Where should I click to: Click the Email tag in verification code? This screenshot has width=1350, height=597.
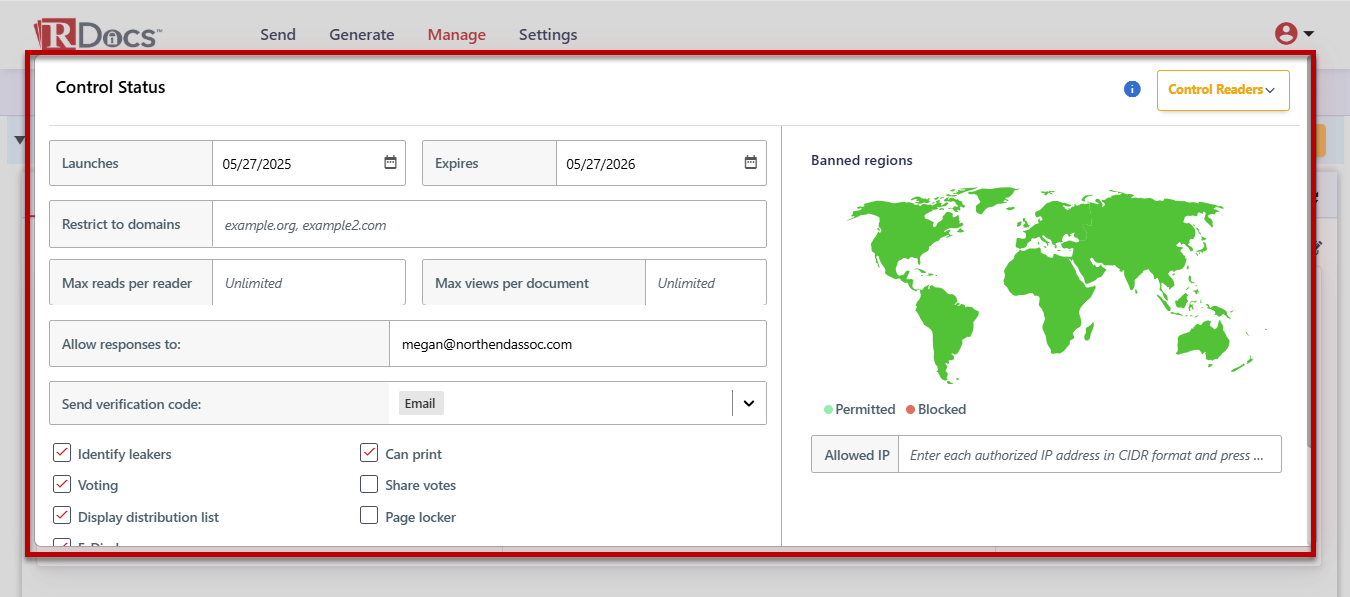[421, 403]
